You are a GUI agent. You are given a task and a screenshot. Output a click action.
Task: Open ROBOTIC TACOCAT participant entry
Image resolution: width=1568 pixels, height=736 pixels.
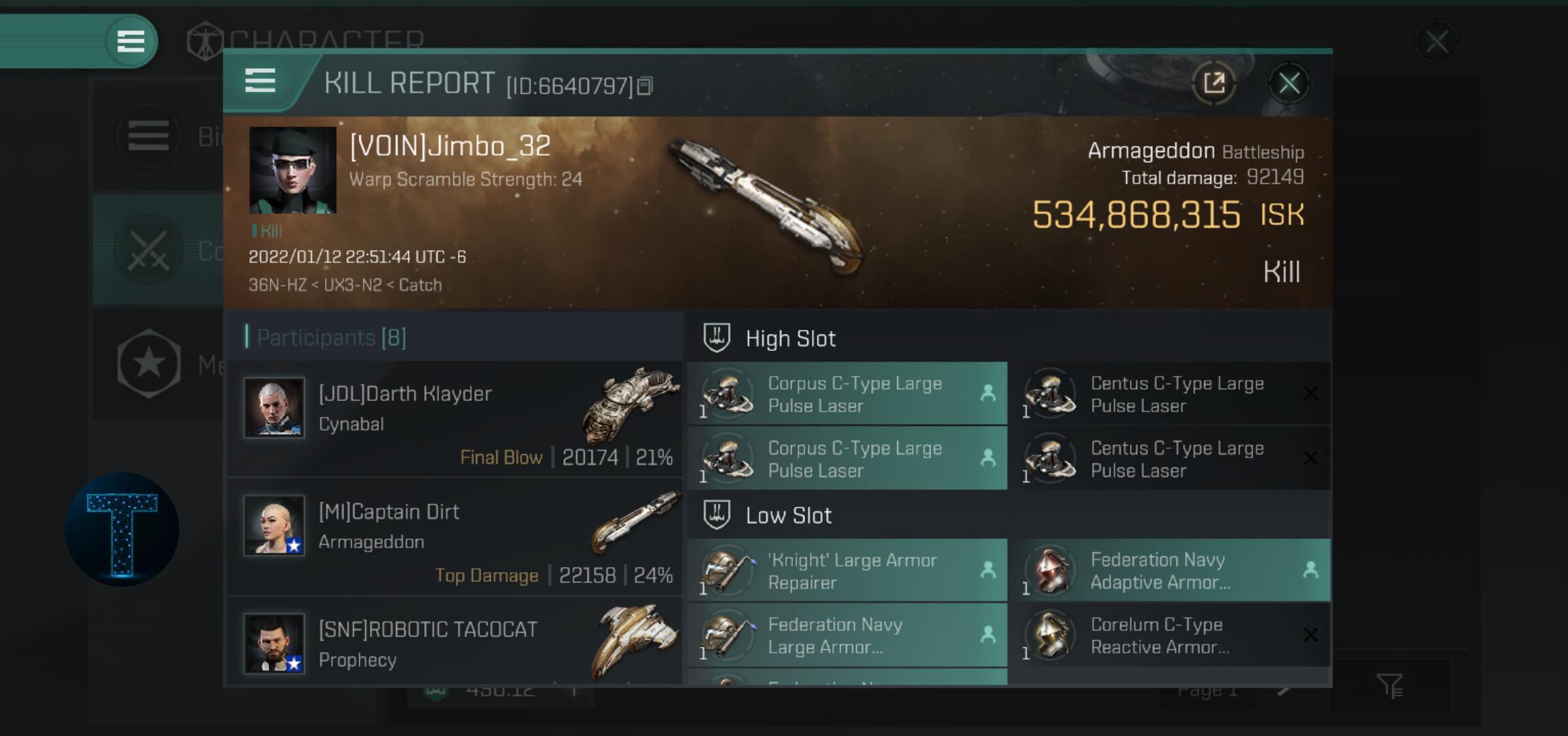click(x=455, y=641)
